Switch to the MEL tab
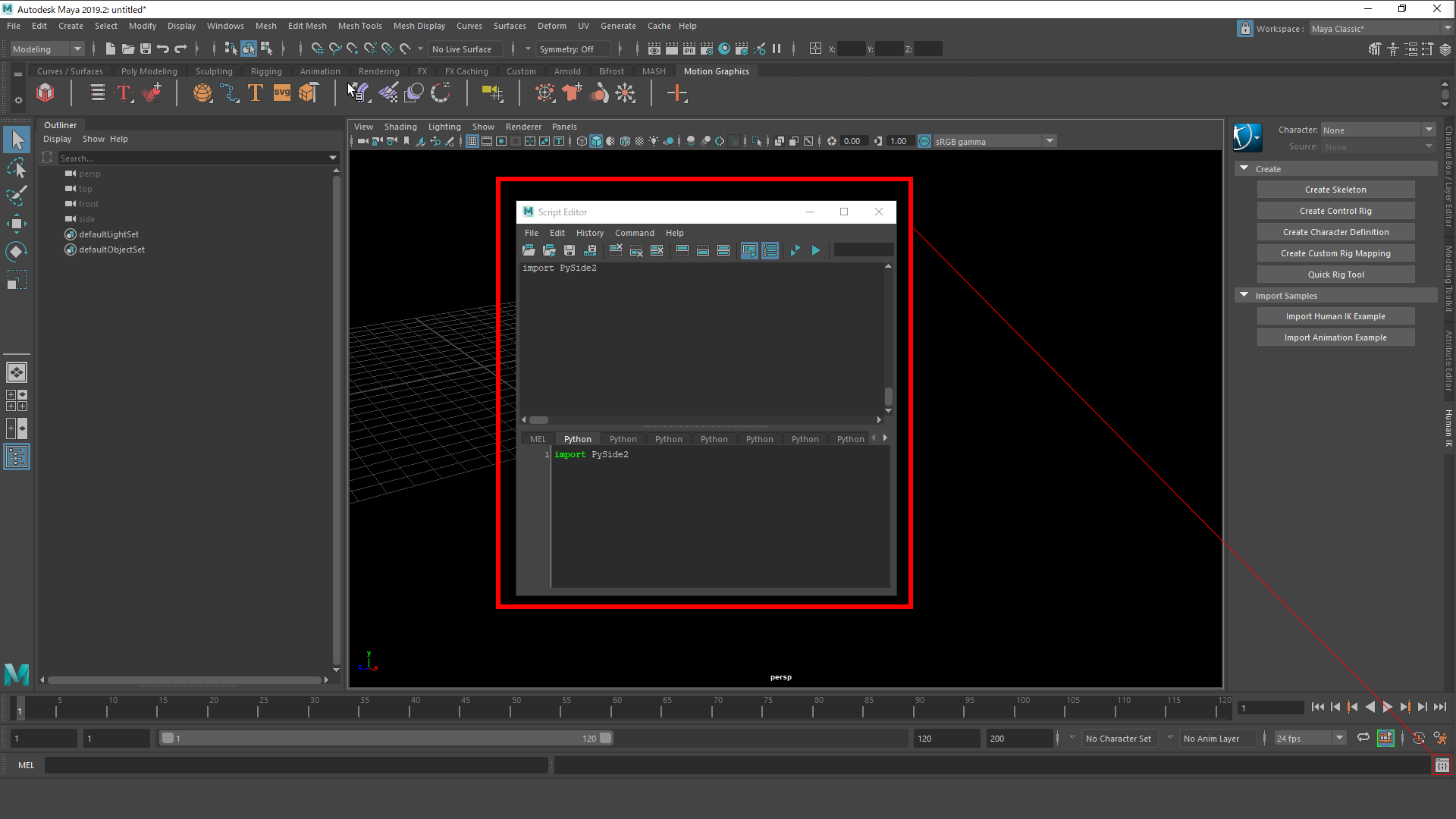This screenshot has height=819, width=1456. coord(538,439)
